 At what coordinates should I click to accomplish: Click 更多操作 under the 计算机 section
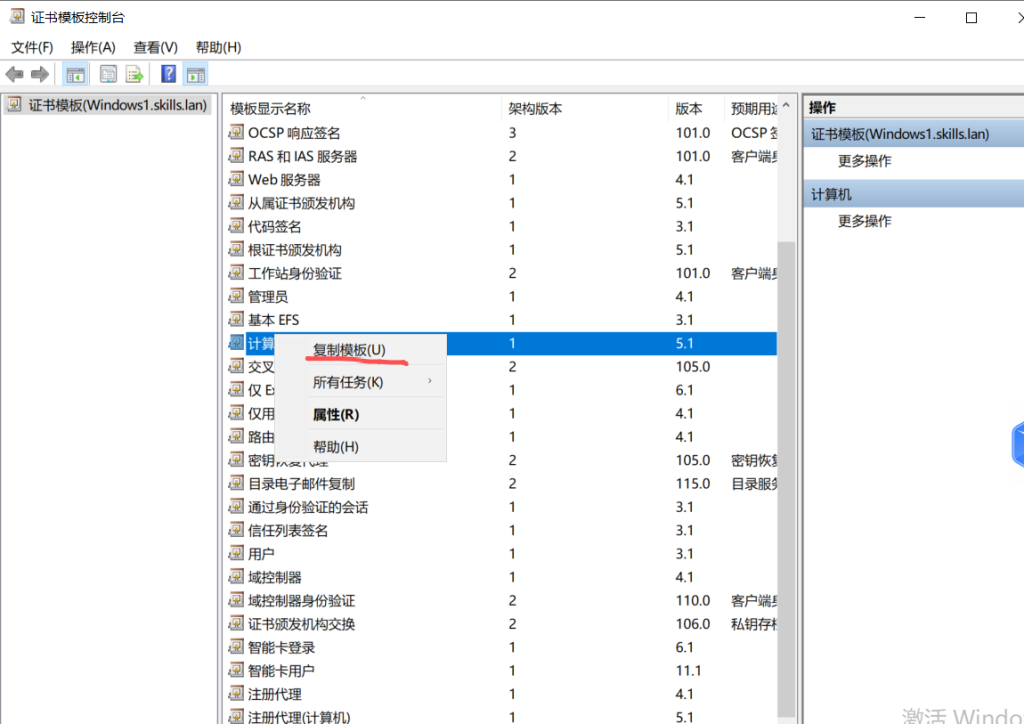pyautogui.click(x=864, y=221)
